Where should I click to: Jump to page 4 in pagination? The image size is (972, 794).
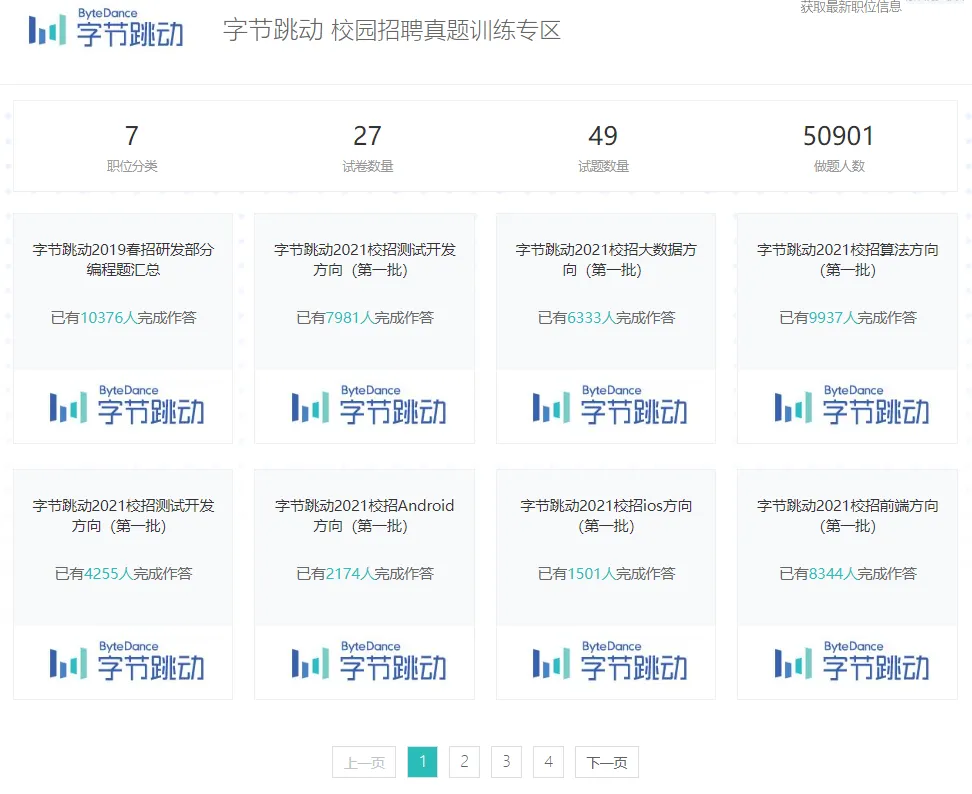[549, 762]
